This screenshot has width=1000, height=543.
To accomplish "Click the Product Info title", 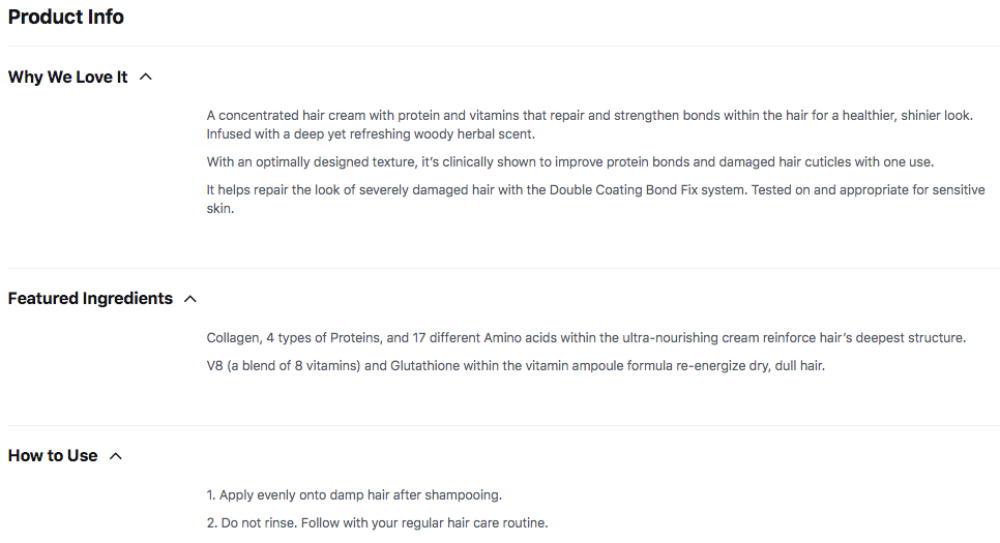I will tap(66, 17).
